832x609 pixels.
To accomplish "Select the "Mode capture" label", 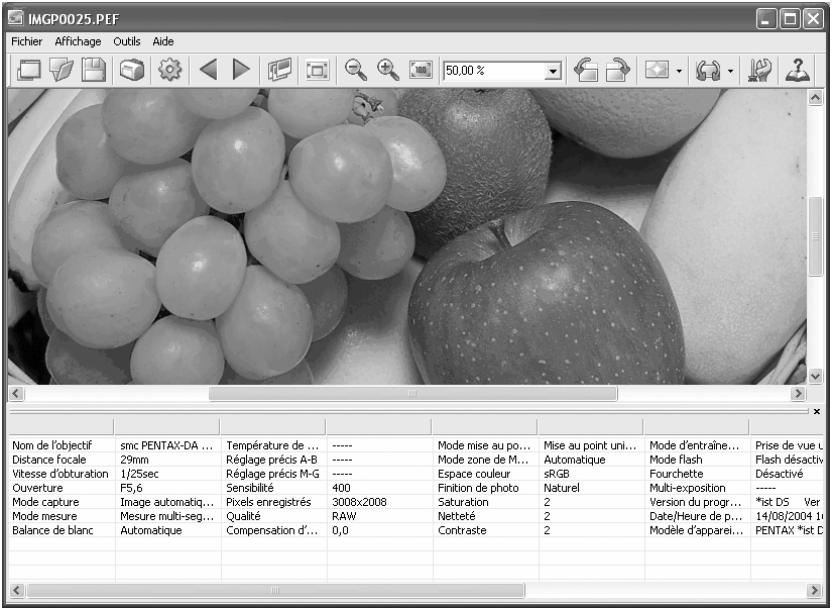I will tap(46, 502).
